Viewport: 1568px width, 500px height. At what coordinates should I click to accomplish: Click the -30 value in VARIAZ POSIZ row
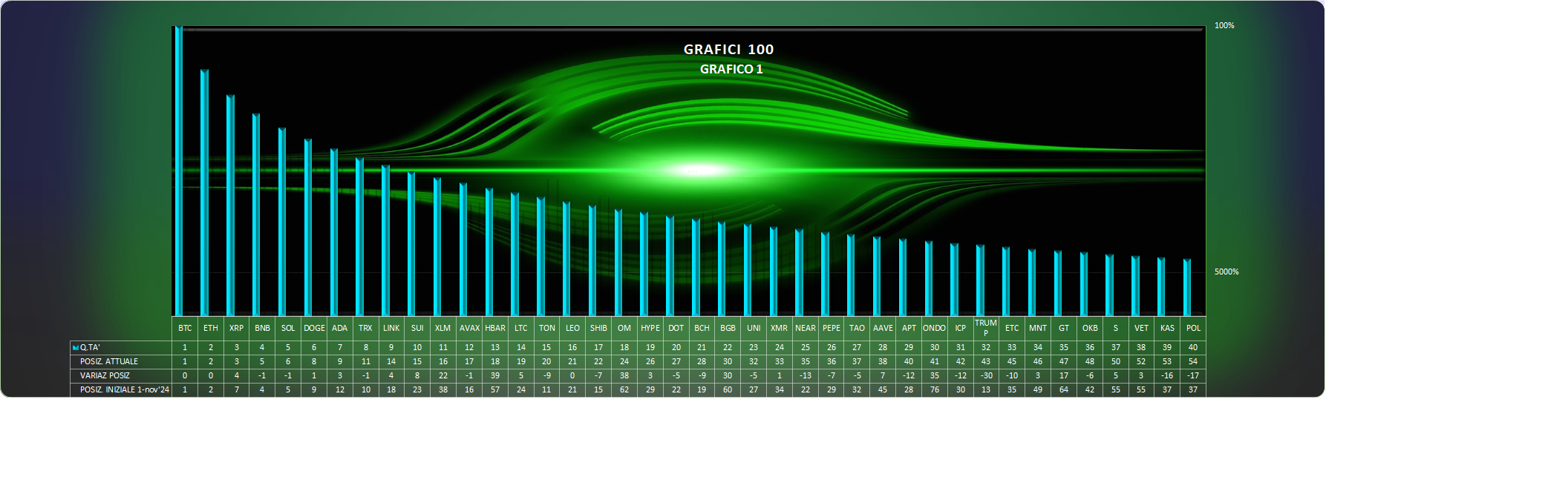(x=985, y=375)
